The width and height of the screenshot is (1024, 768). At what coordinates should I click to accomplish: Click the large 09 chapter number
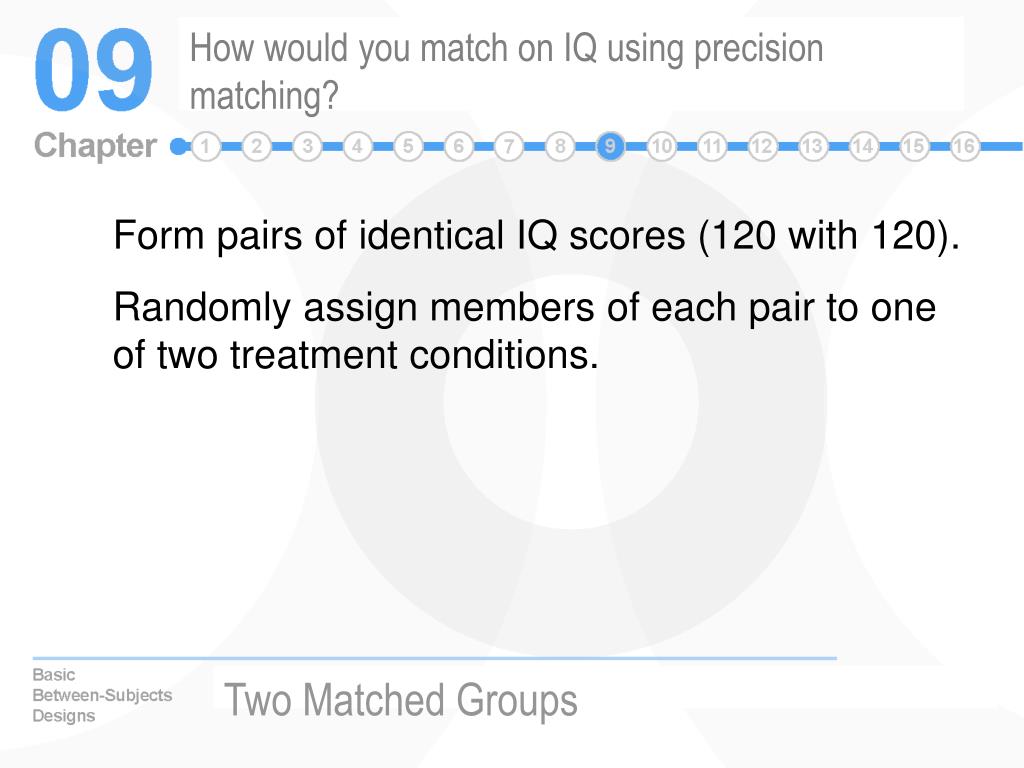tap(93, 70)
